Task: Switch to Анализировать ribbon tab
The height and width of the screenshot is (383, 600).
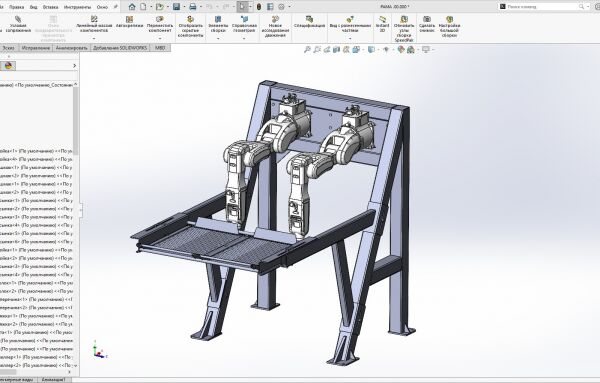Action: 72,48
